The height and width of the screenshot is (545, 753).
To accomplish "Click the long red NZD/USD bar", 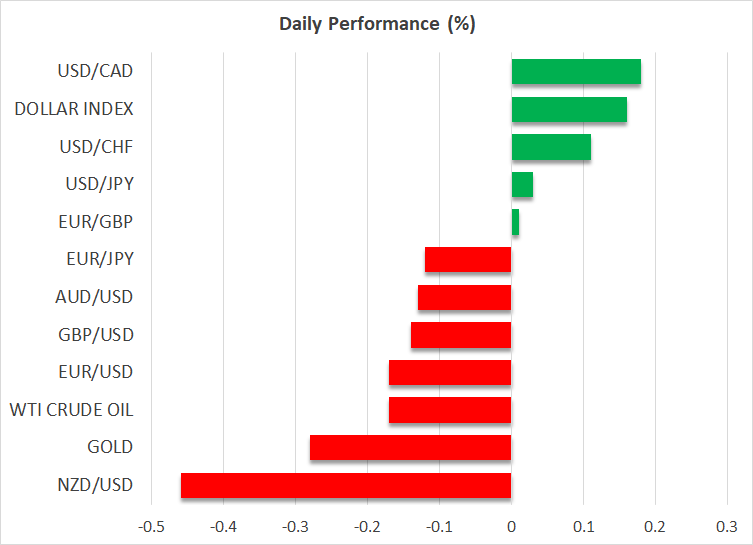I will click(x=346, y=485).
